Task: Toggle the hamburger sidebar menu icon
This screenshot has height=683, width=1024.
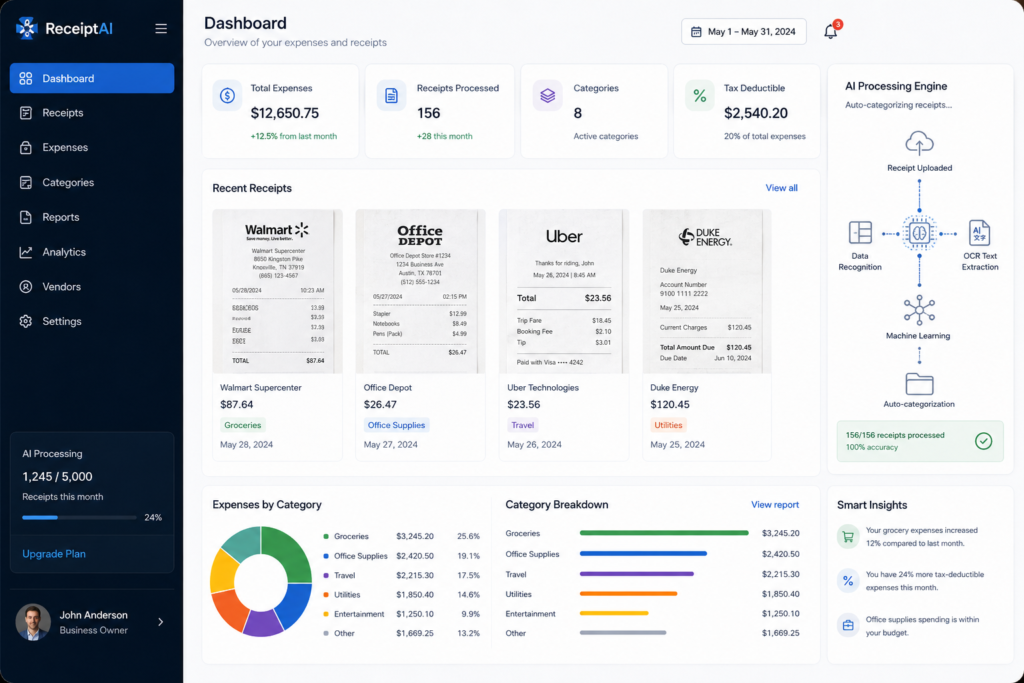Action: pyautogui.click(x=161, y=29)
